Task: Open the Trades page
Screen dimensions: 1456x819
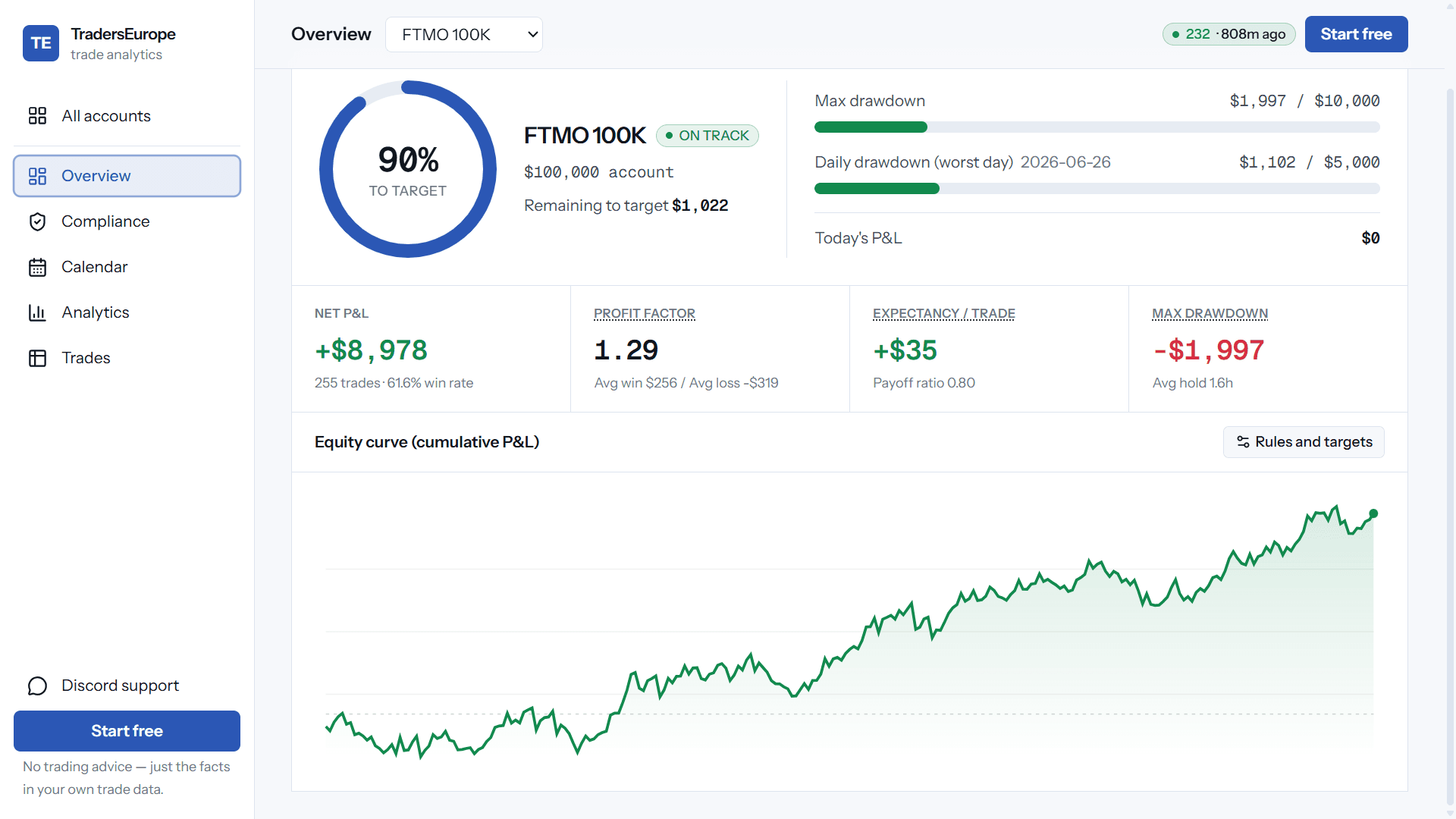Action: coord(127,358)
